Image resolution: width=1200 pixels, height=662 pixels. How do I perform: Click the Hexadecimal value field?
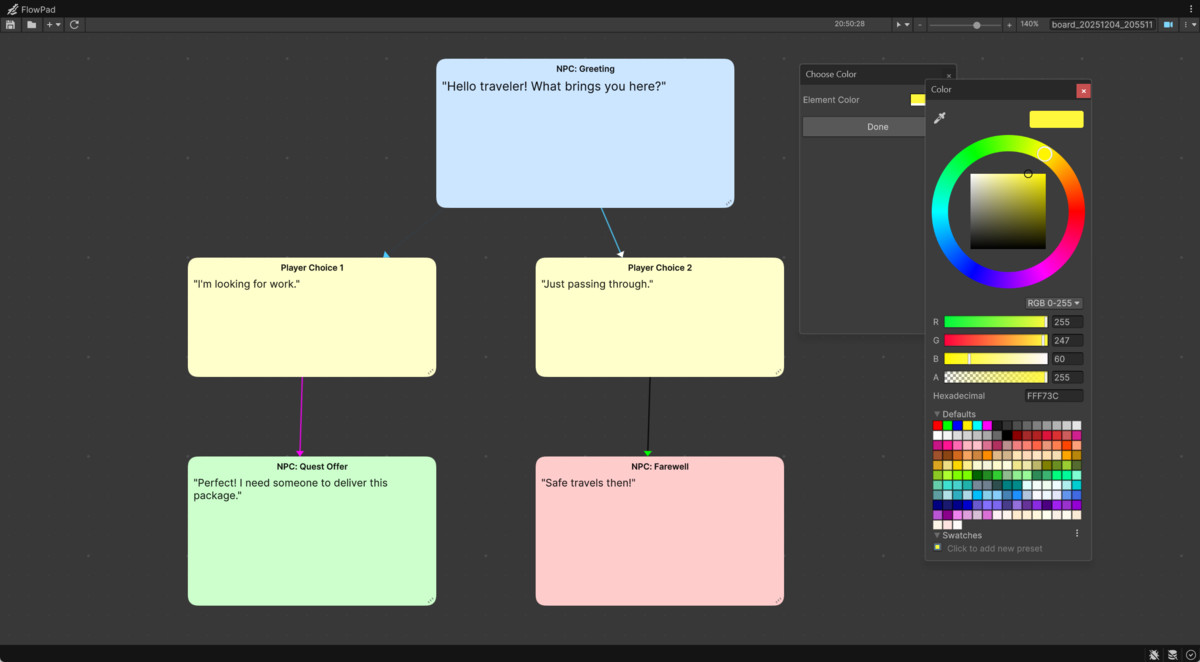(x=1053, y=395)
